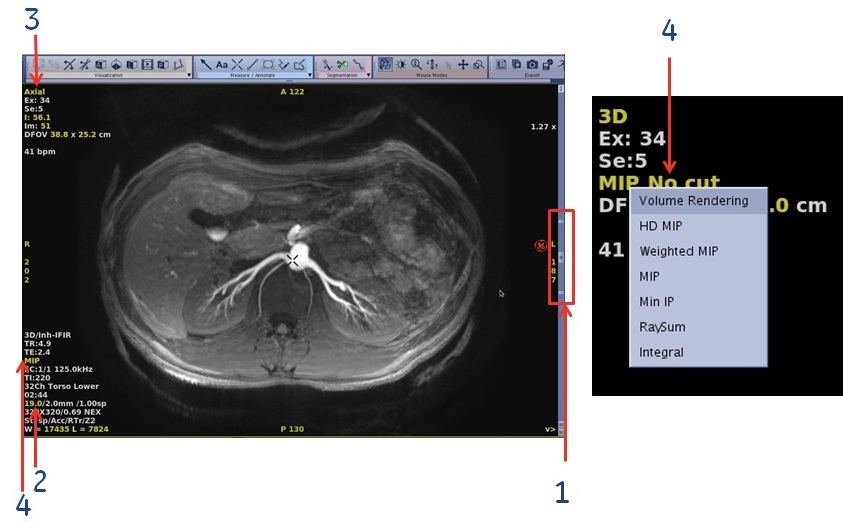This screenshot has height=522, width=843.
Task: Click the window/level brightness sun icon
Action: click(x=400, y=64)
